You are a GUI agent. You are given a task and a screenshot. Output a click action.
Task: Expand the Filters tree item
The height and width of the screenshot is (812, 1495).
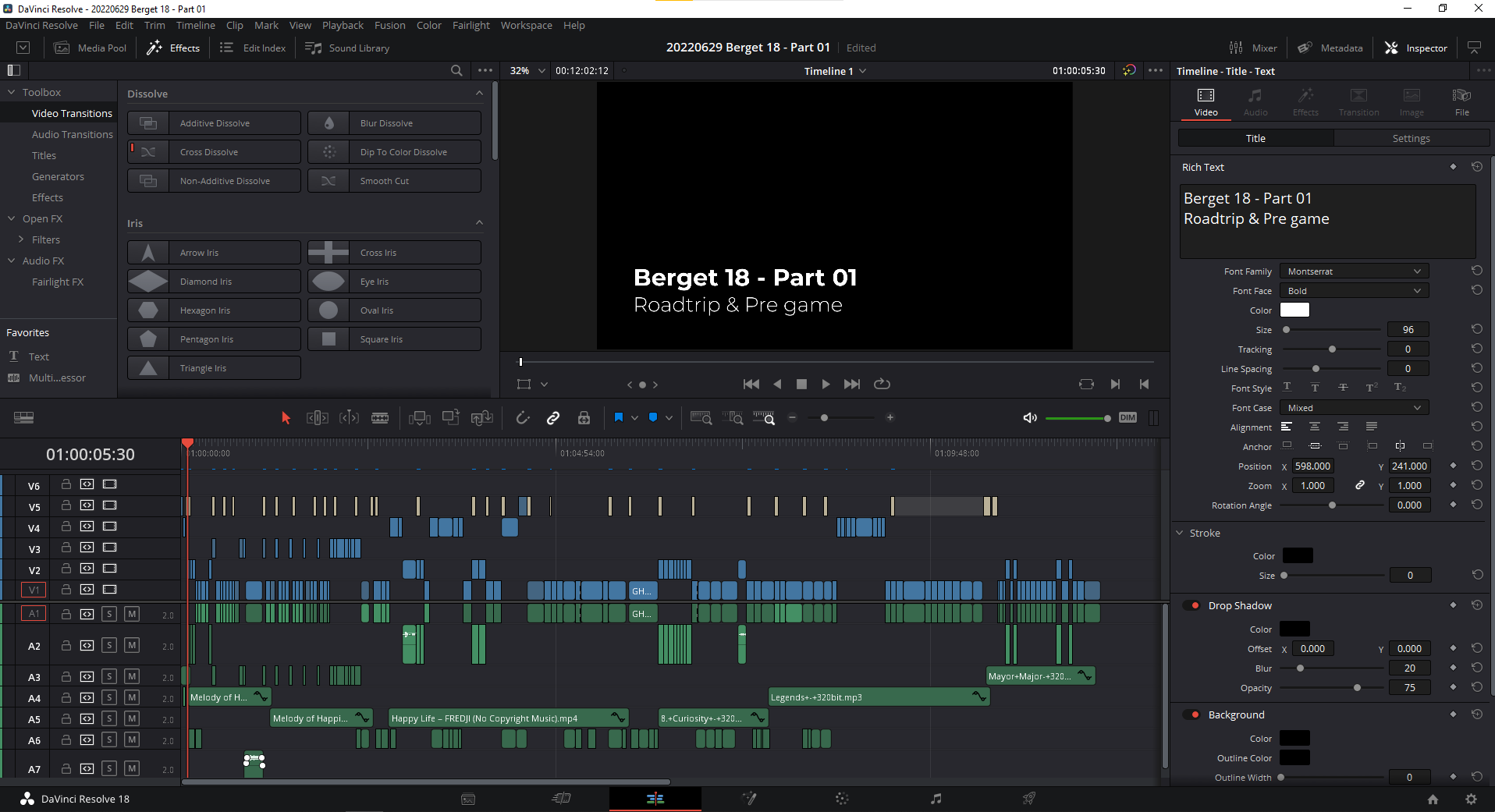click(21, 239)
